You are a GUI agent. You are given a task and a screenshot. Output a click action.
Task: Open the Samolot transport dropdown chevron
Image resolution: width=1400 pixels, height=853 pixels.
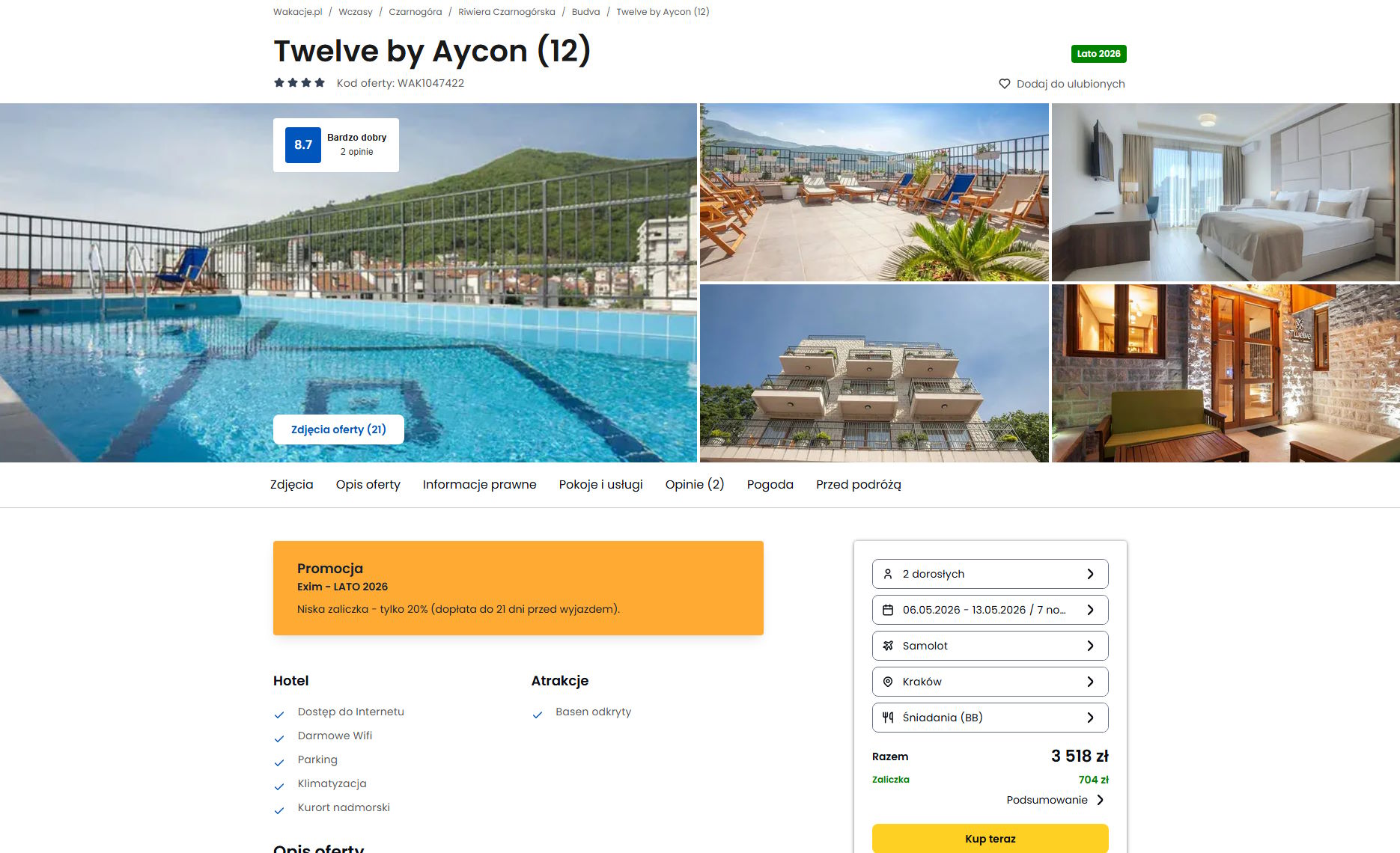(1090, 646)
